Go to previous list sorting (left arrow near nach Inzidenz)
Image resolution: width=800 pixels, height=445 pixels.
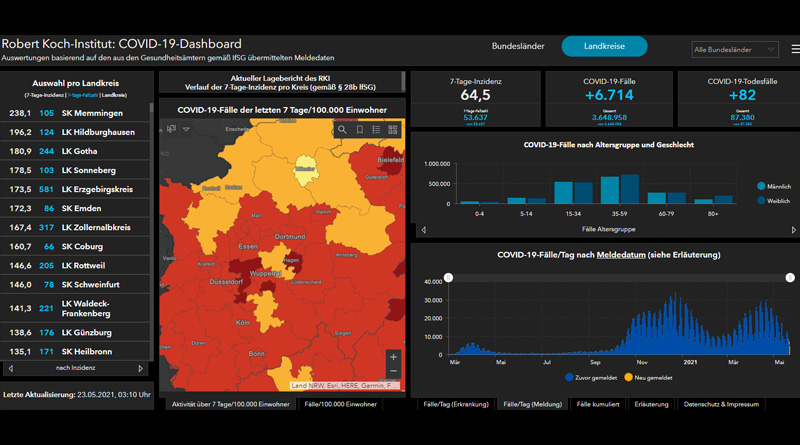pos(11,368)
